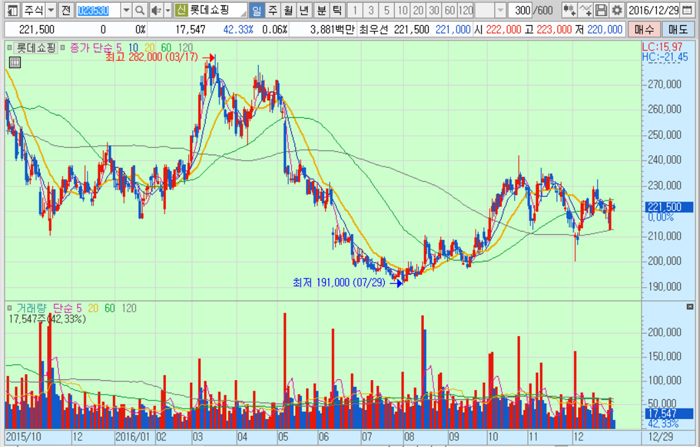Click the 매도 sell button
Viewport: 700px width, 447px height.
tap(678, 29)
